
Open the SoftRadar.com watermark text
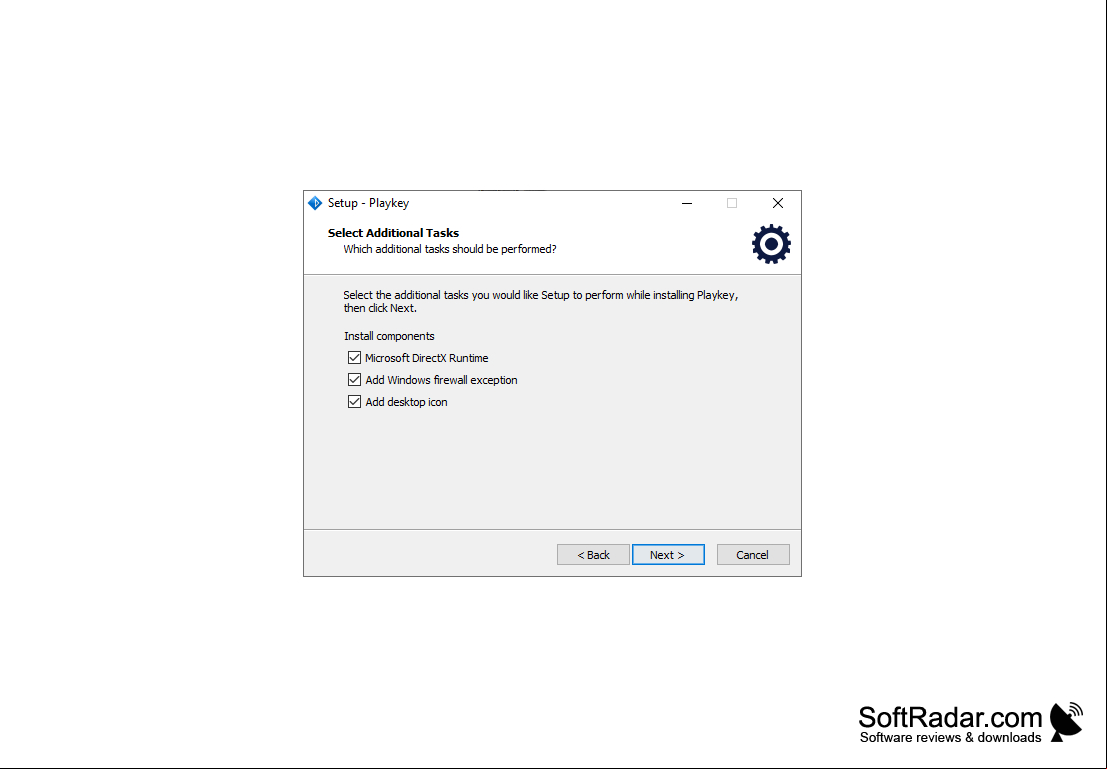(x=950, y=717)
